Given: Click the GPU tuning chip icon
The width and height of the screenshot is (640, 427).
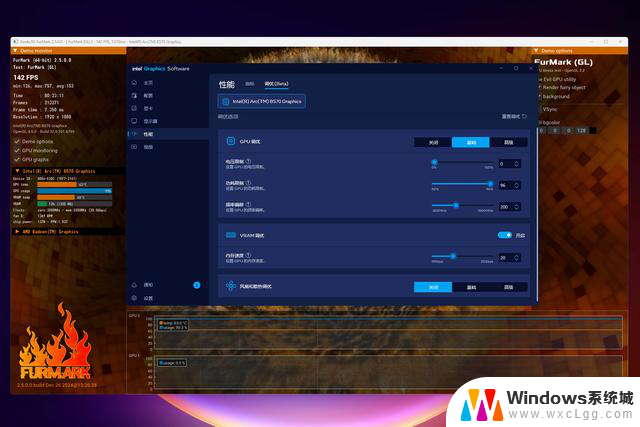Looking at the screenshot, I should [x=231, y=141].
